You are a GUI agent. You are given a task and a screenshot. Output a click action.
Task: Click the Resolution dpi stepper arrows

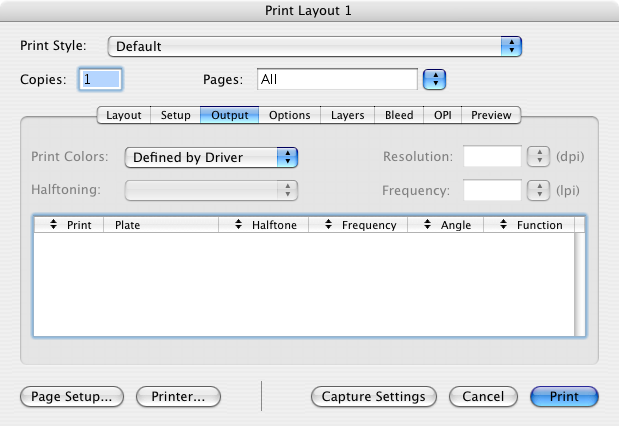[539, 156]
